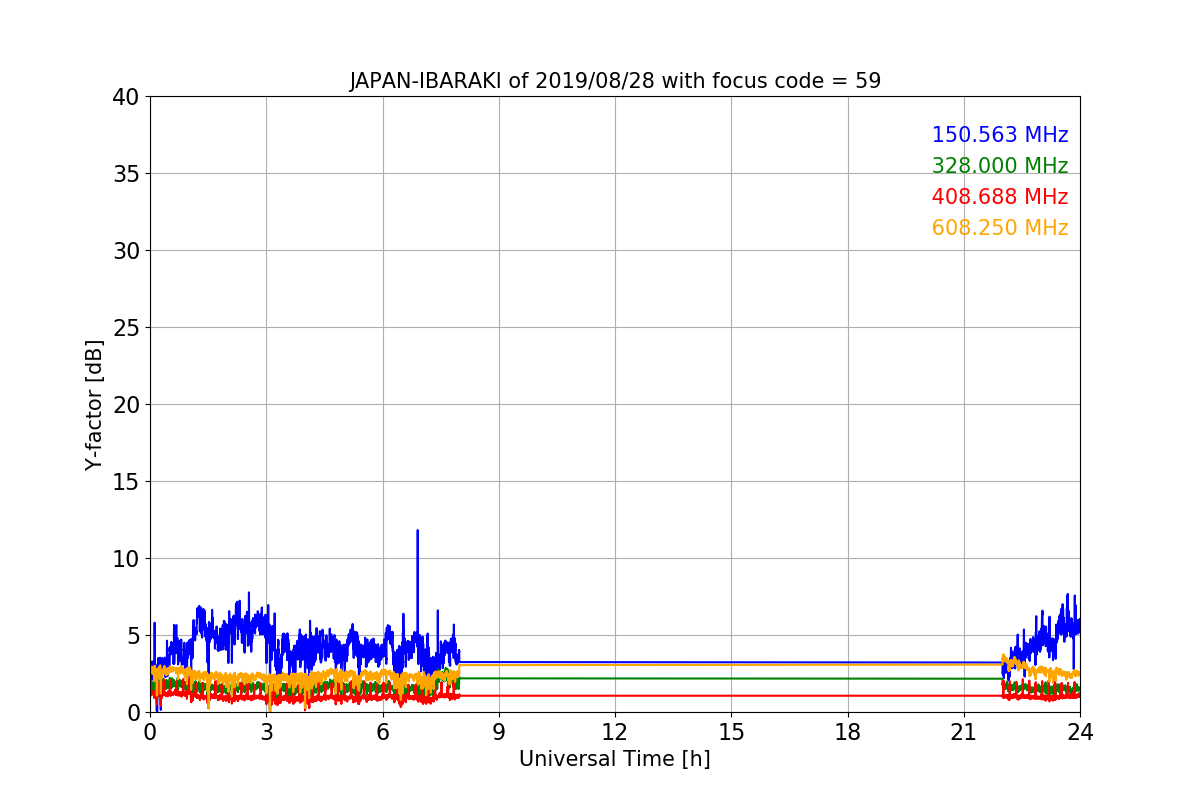Click y-axis tick label 10
The height and width of the screenshot is (800, 1200).
pyautogui.click(x=125, y=559)
